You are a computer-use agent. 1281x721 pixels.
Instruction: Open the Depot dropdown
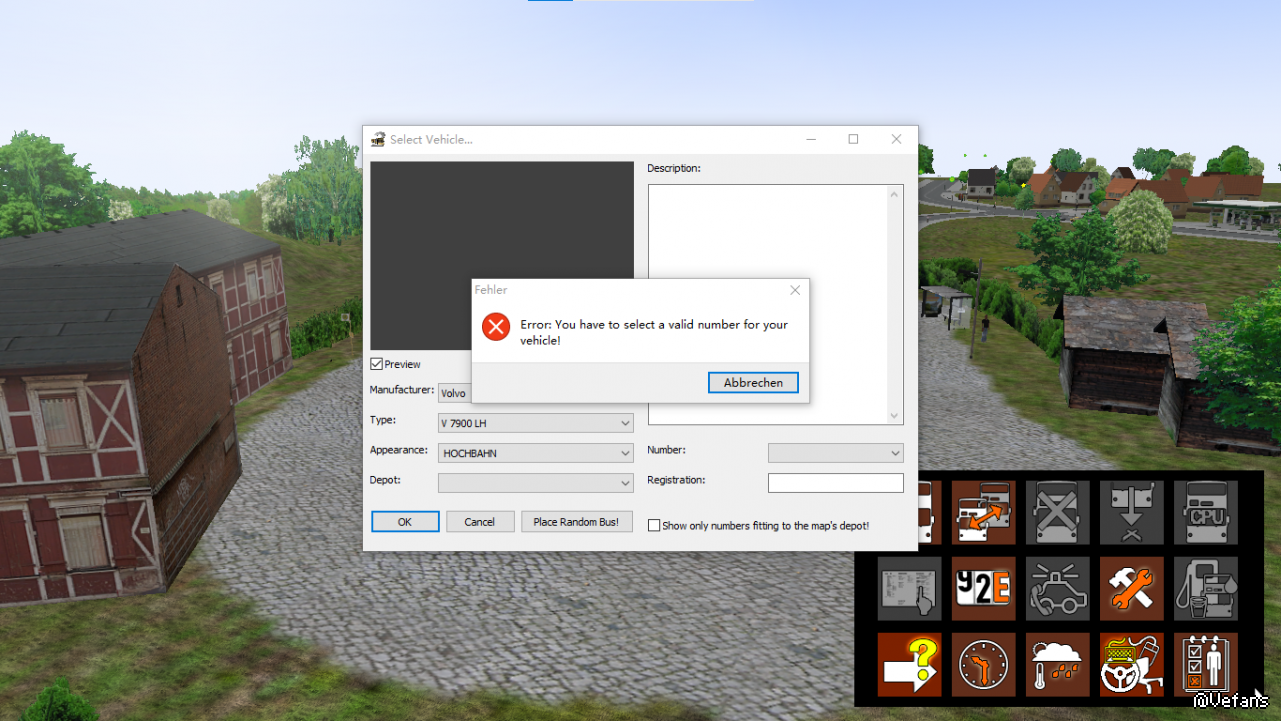(536, 483)
